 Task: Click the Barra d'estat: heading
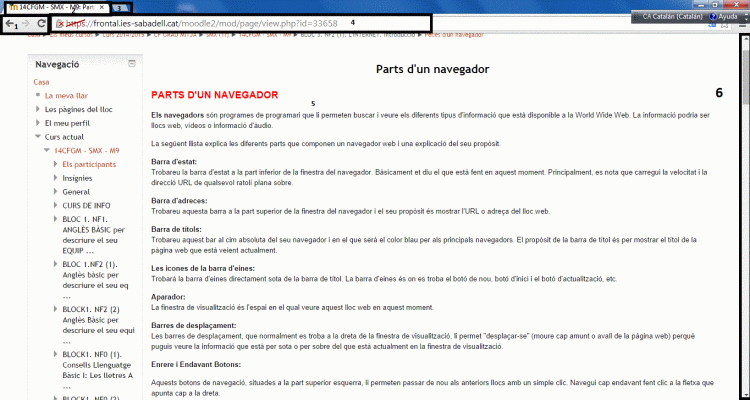click(174, 162)
